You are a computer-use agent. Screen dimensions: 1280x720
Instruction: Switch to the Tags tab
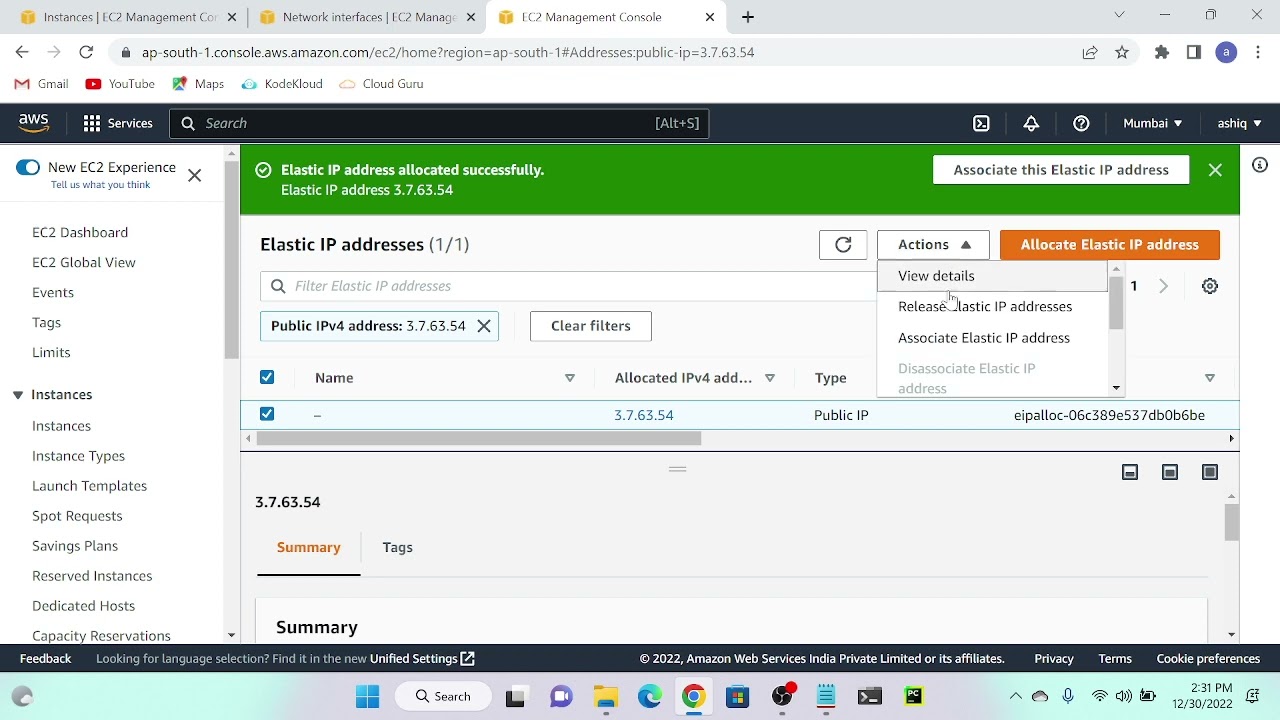[x=397, y=548]
